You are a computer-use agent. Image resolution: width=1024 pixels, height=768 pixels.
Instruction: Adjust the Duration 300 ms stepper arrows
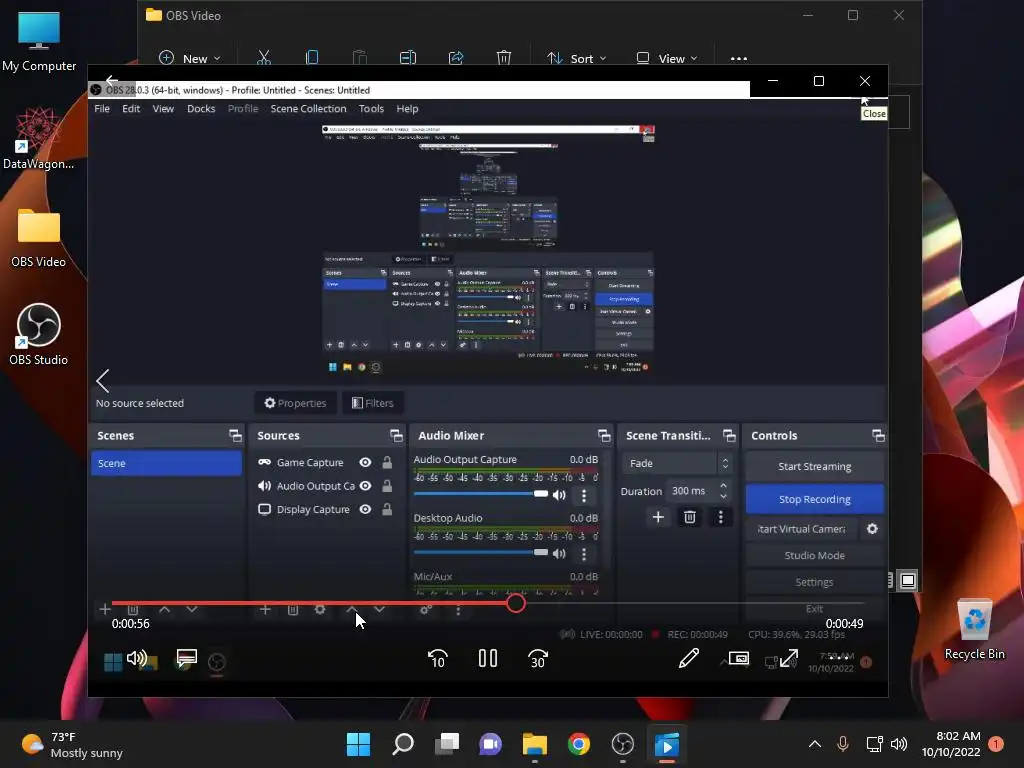pyautogui.click(x=723, y=490)
